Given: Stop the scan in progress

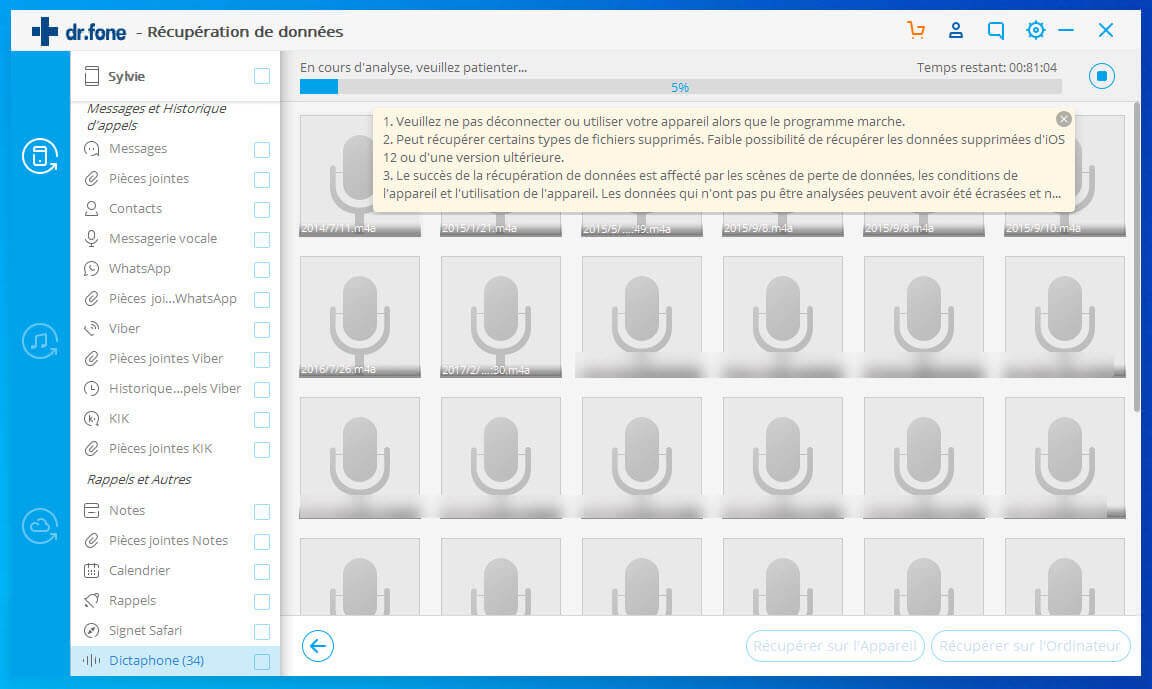Looking at the screenshot, I should [x=1101, y=77].
